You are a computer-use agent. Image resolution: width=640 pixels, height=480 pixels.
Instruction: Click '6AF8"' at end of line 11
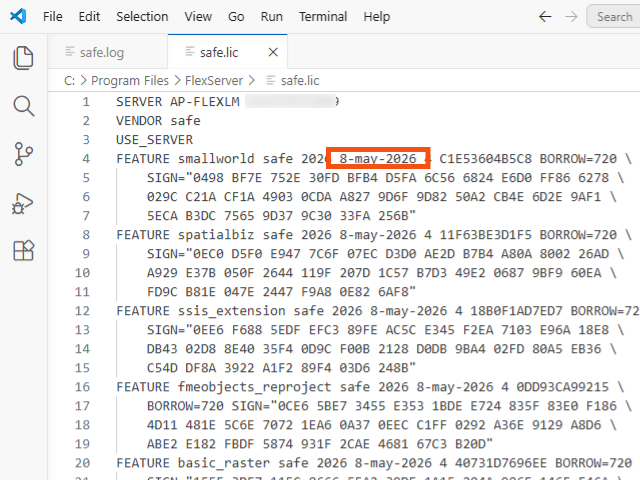[x=397, y=292]
